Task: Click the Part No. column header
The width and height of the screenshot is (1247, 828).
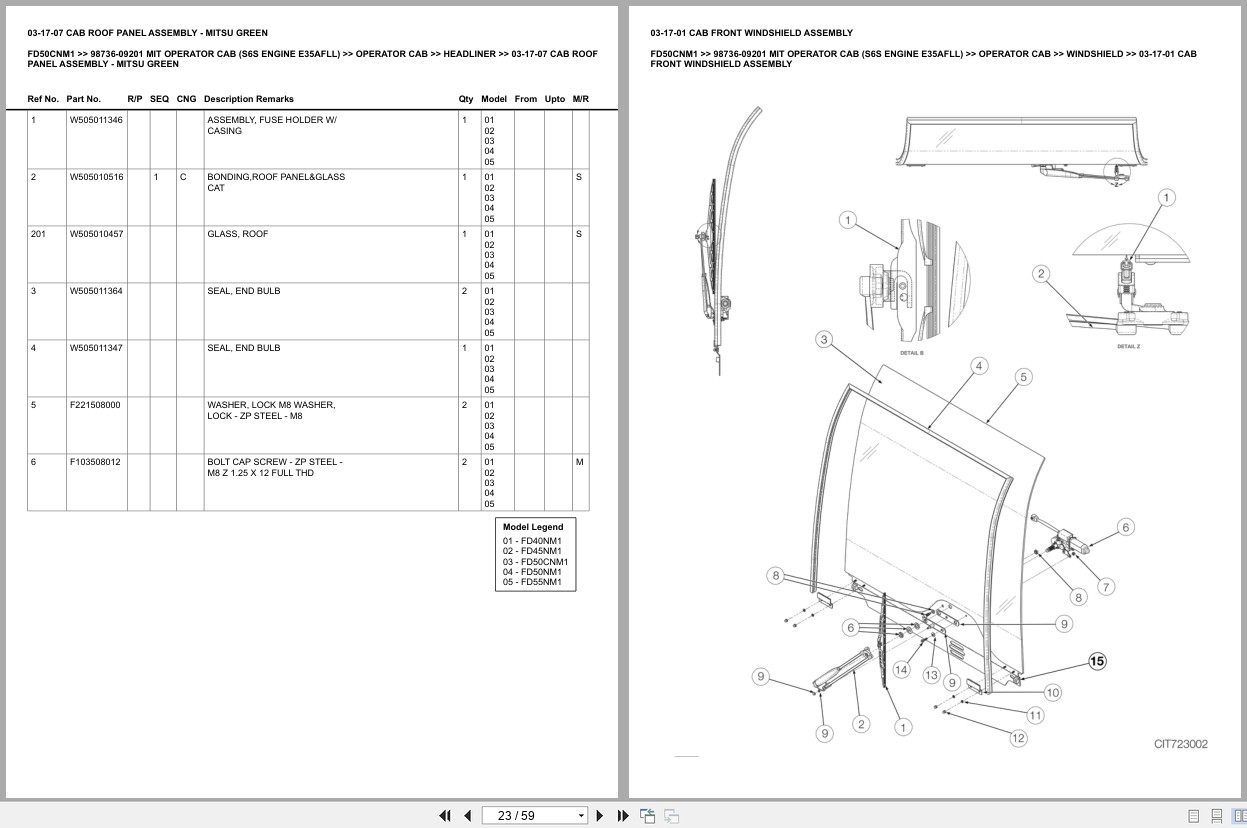Action: [84, 99]
